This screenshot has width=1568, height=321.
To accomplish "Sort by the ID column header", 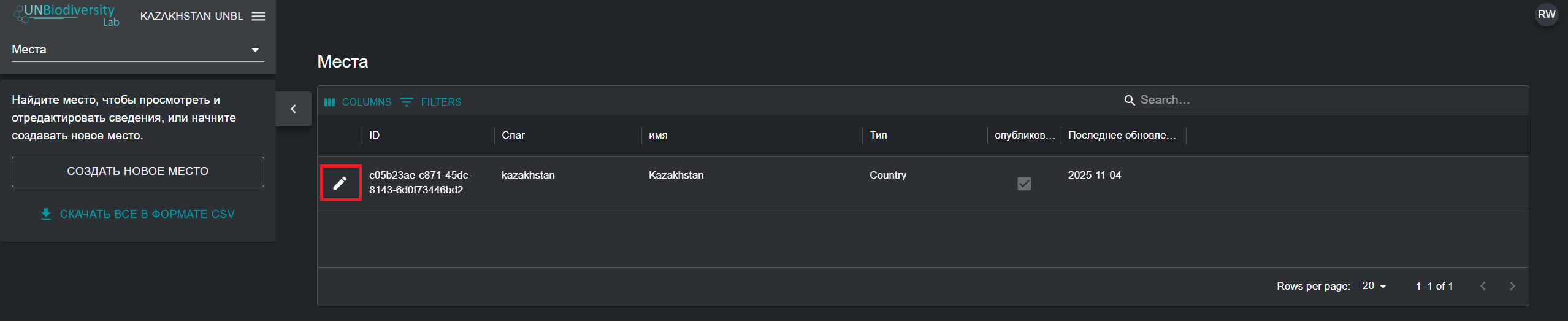I will point(375,136).
